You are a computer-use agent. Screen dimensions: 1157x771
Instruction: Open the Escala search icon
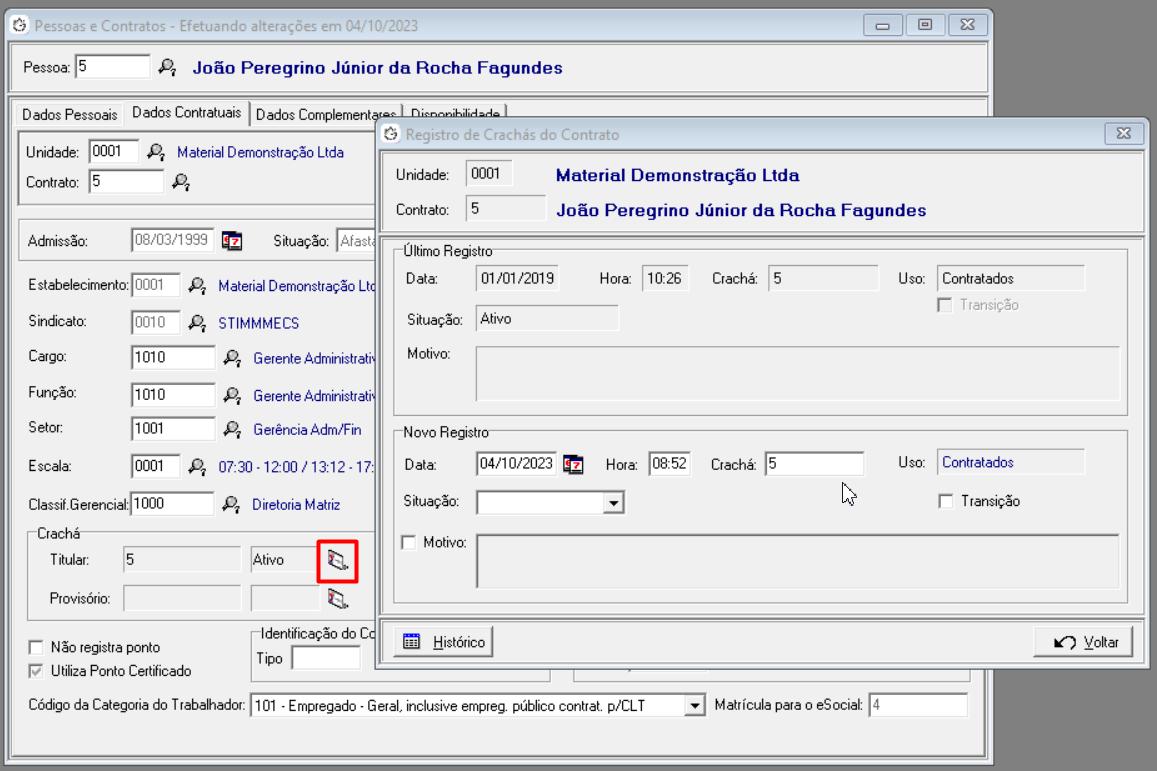pos(197,467)
